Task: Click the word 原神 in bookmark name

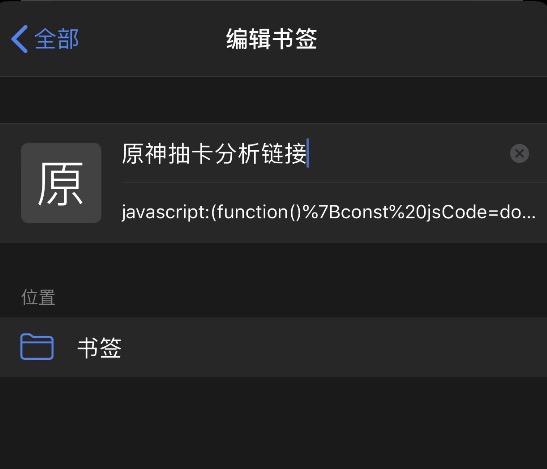Action: [x=144, y=154]
